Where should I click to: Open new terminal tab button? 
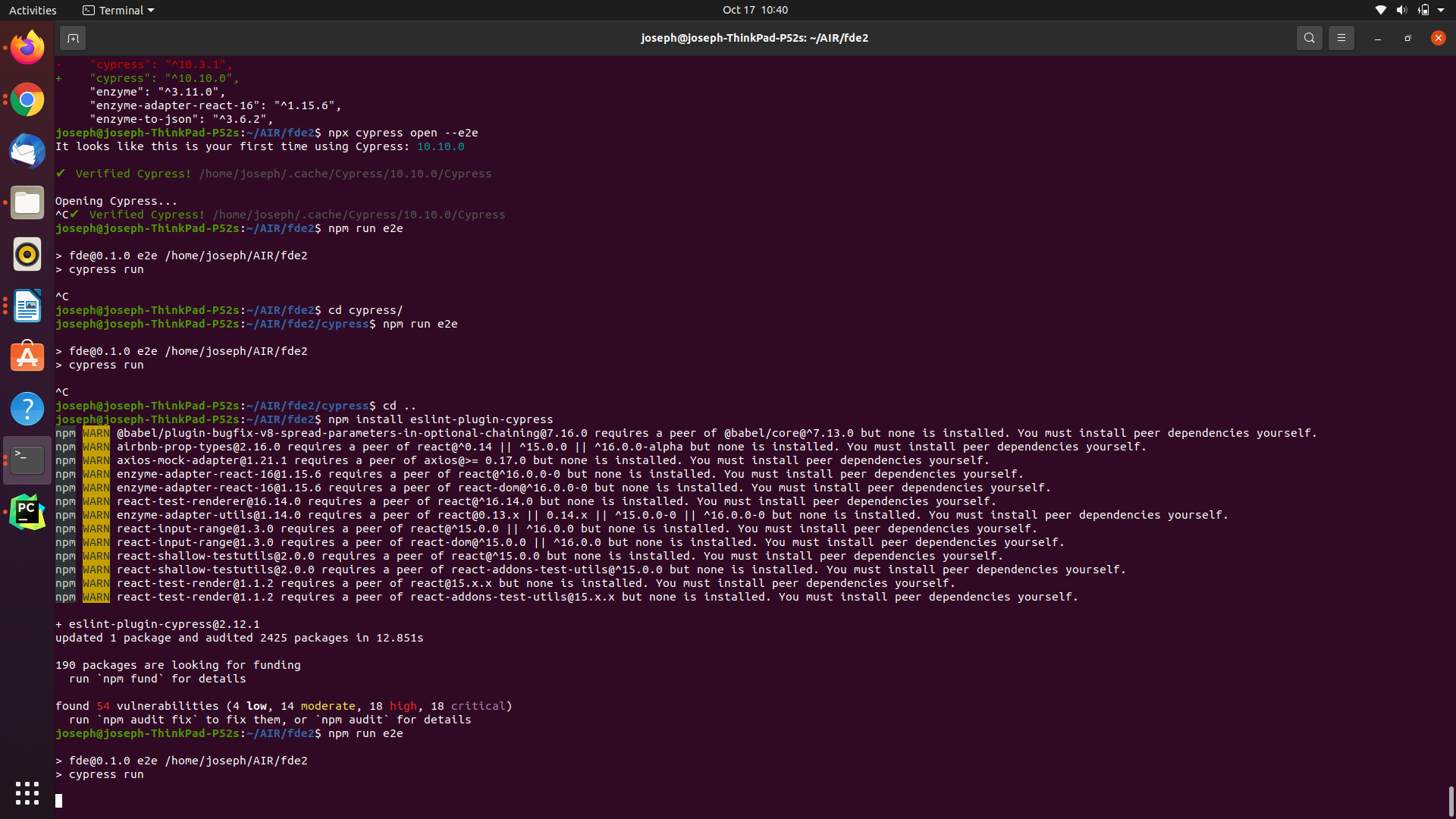[73, 38]
